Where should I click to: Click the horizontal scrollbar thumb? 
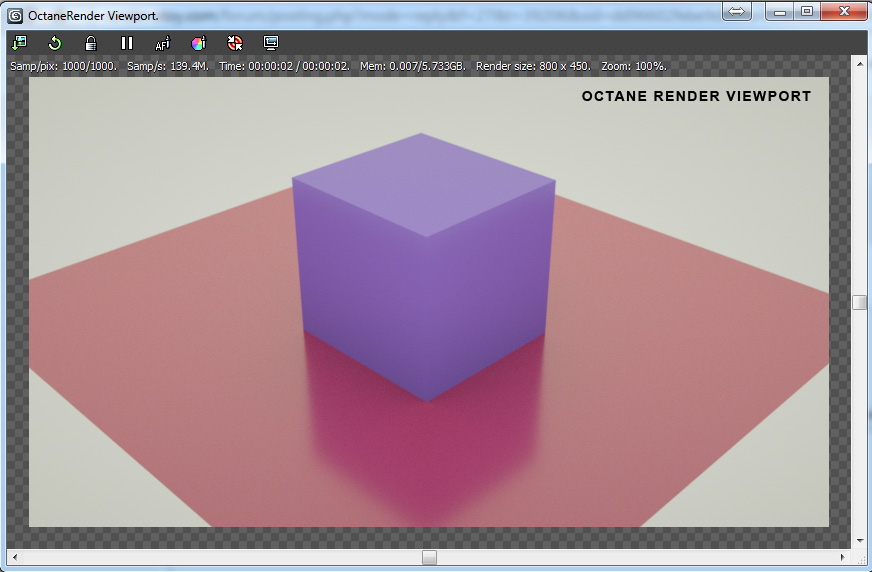pyautogui.click(x=429, y=557)
